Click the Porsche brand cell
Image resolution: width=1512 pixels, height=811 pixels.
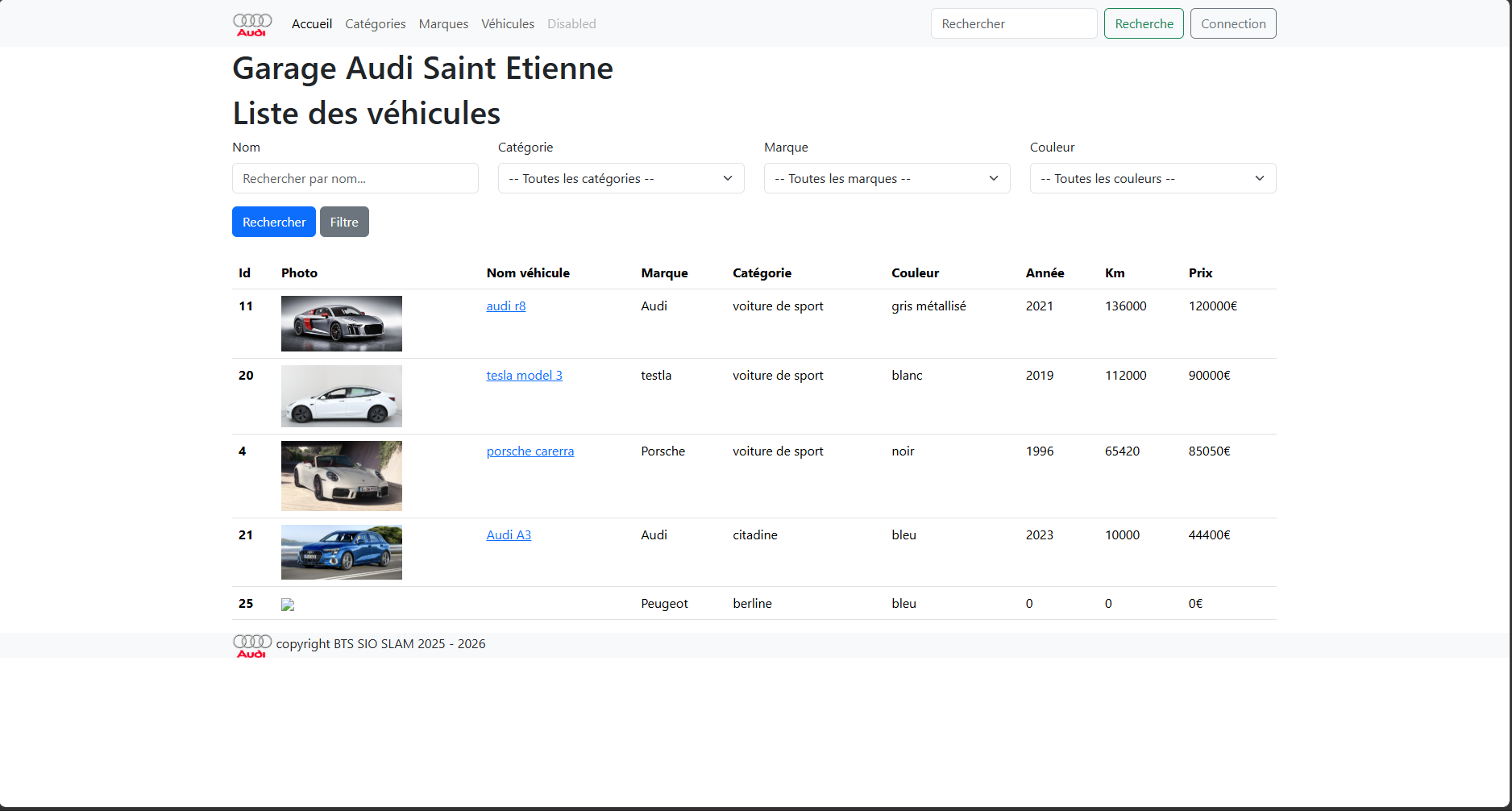(663, 451)
